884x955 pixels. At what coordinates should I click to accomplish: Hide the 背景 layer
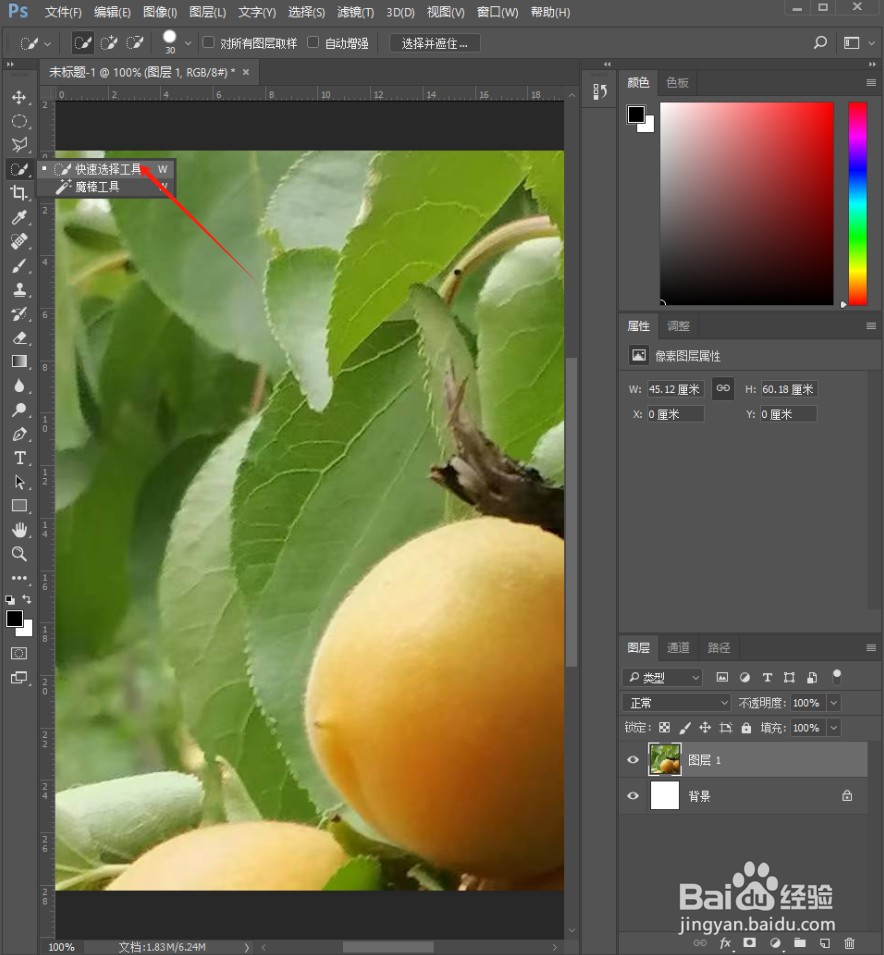point(632,795)
